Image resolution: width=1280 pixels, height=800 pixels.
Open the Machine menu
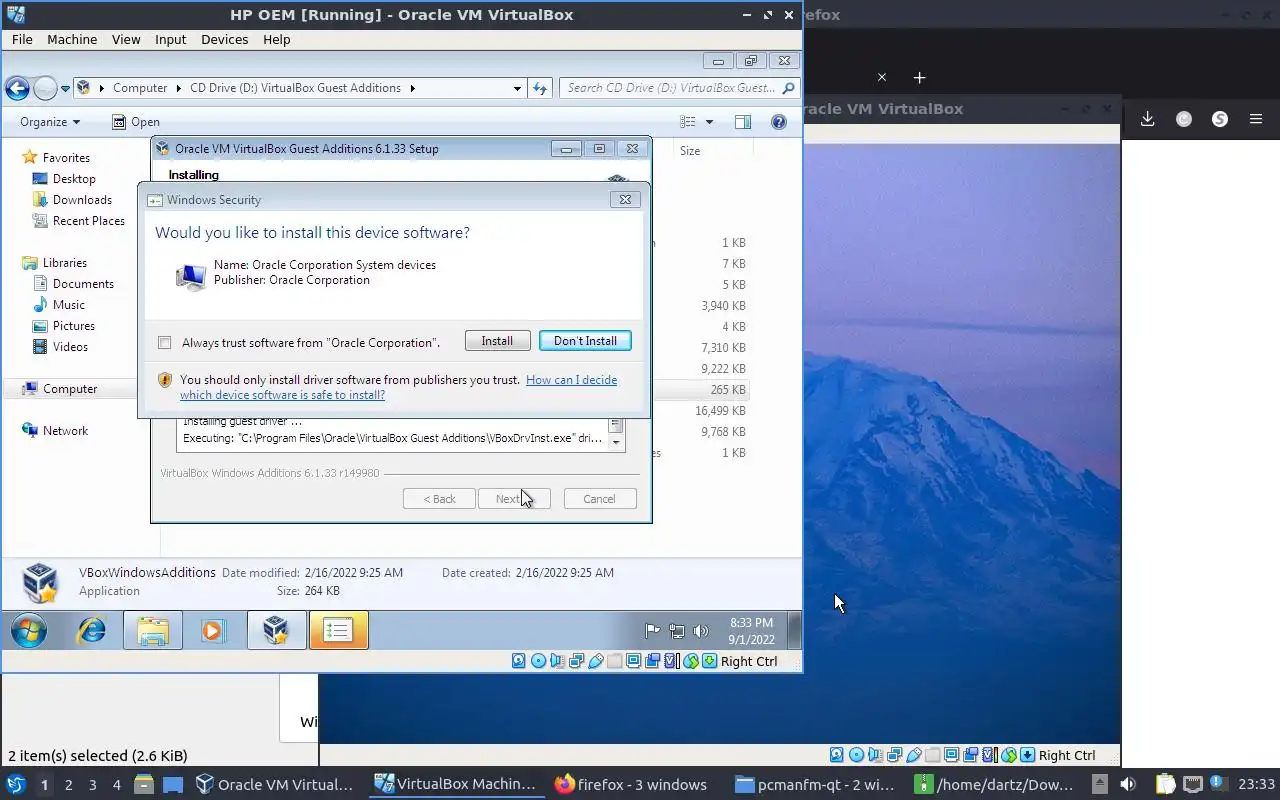click(x=72, y=39)
